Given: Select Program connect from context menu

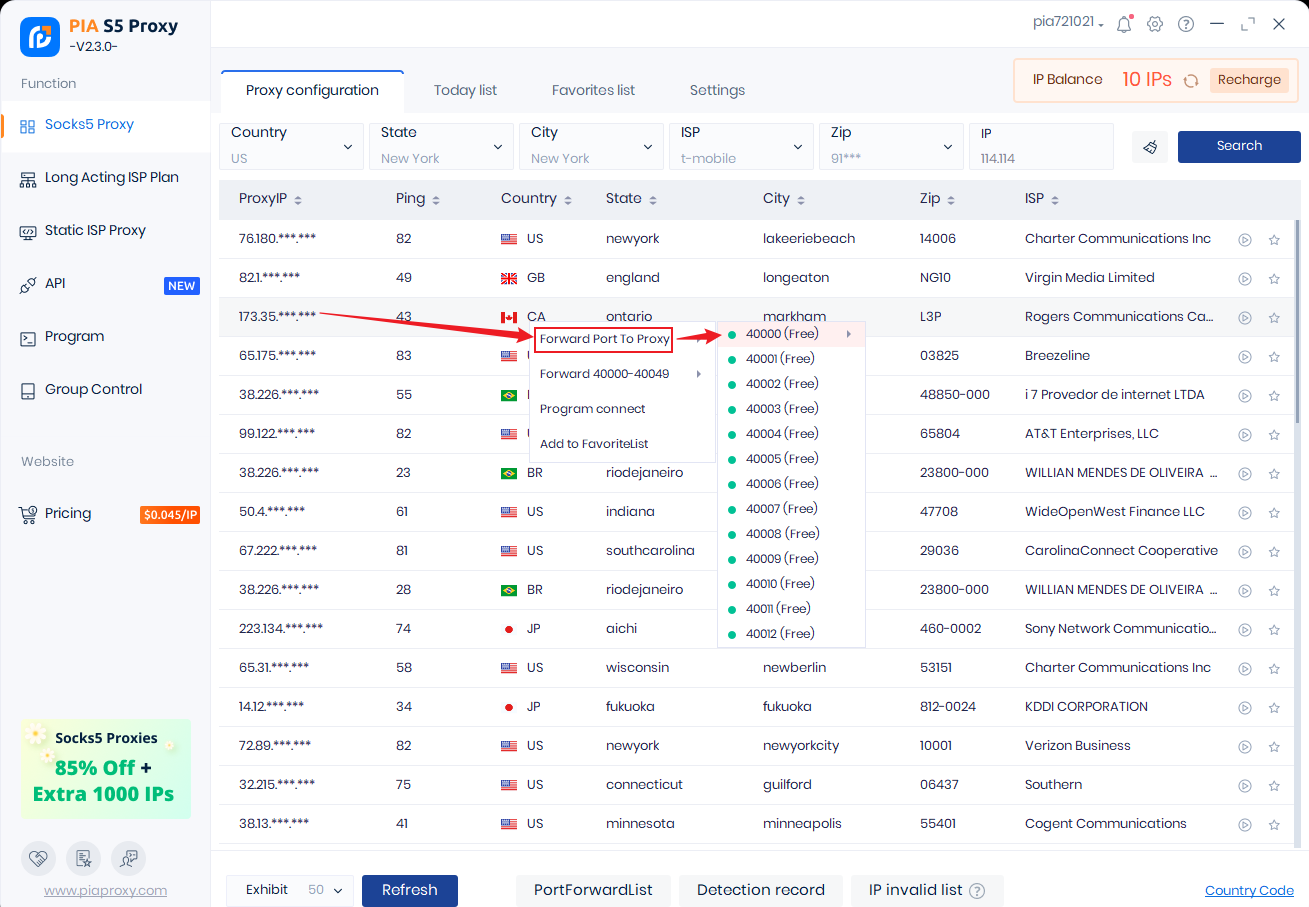Looking at the screenshot, I should coord(592,409).
